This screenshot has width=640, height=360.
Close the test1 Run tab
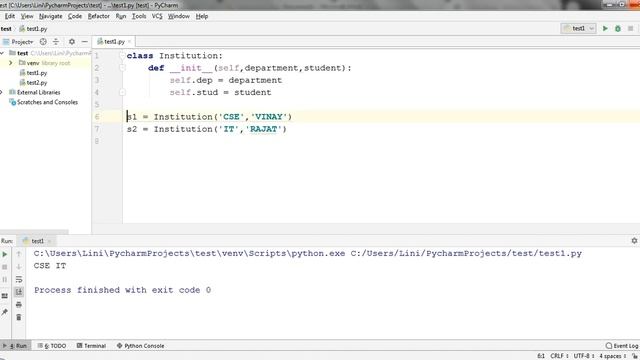pyautogui.click(x=49, y=241)
